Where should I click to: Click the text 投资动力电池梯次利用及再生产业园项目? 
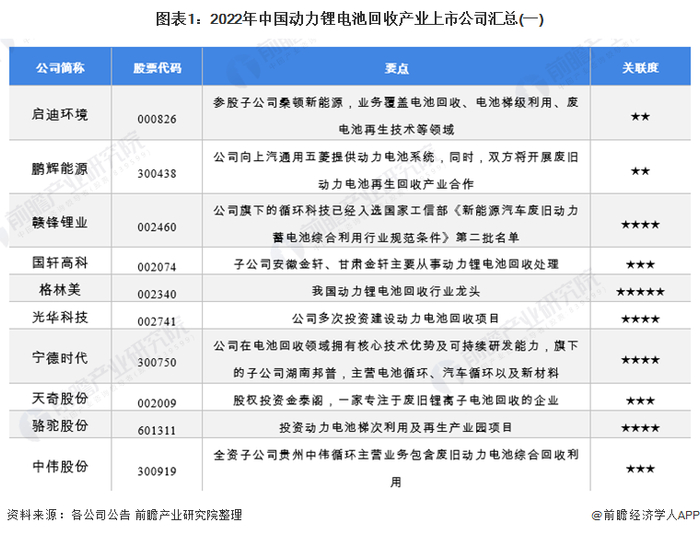396,428
